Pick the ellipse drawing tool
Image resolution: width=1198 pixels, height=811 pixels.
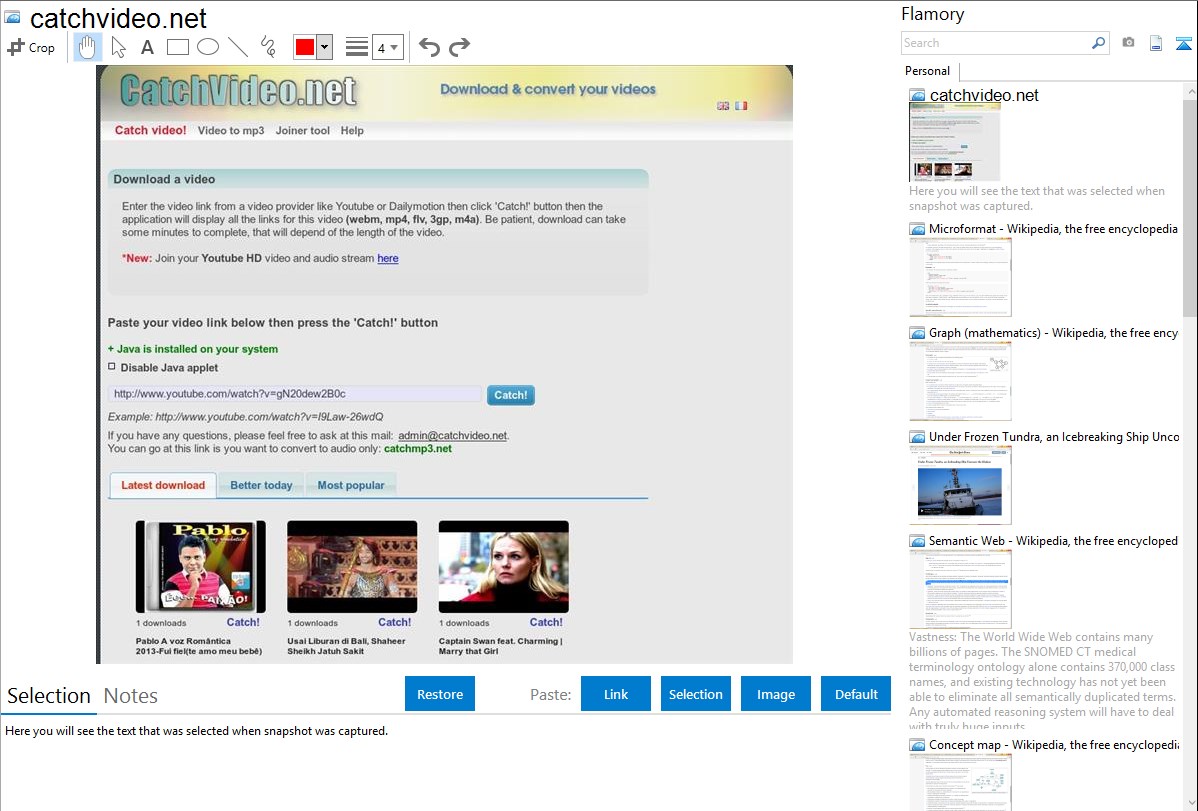click(208, 47)
